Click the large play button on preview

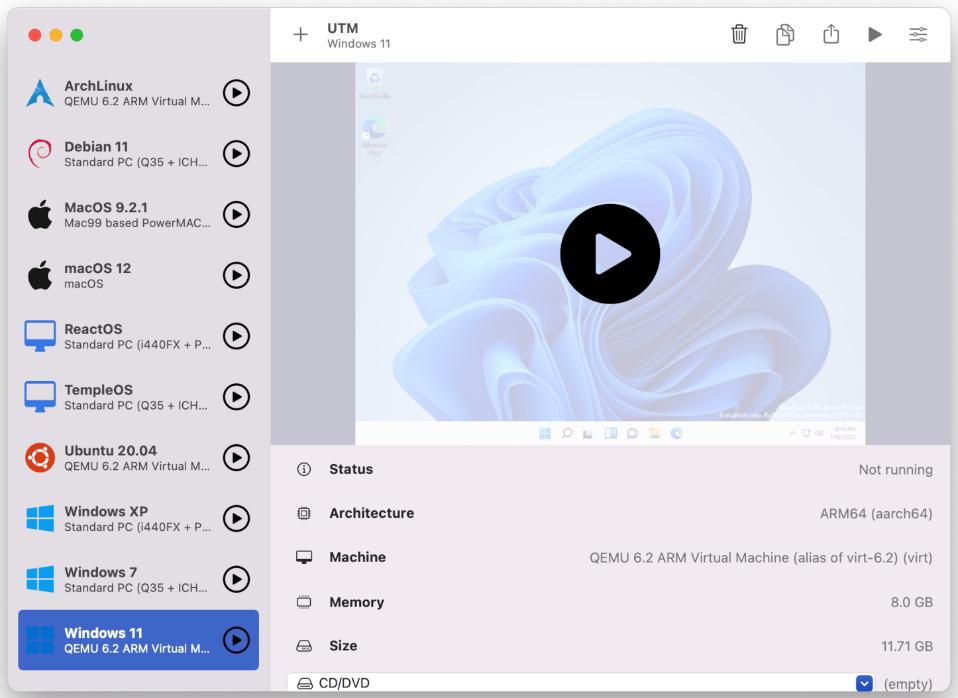click(610, 254)
